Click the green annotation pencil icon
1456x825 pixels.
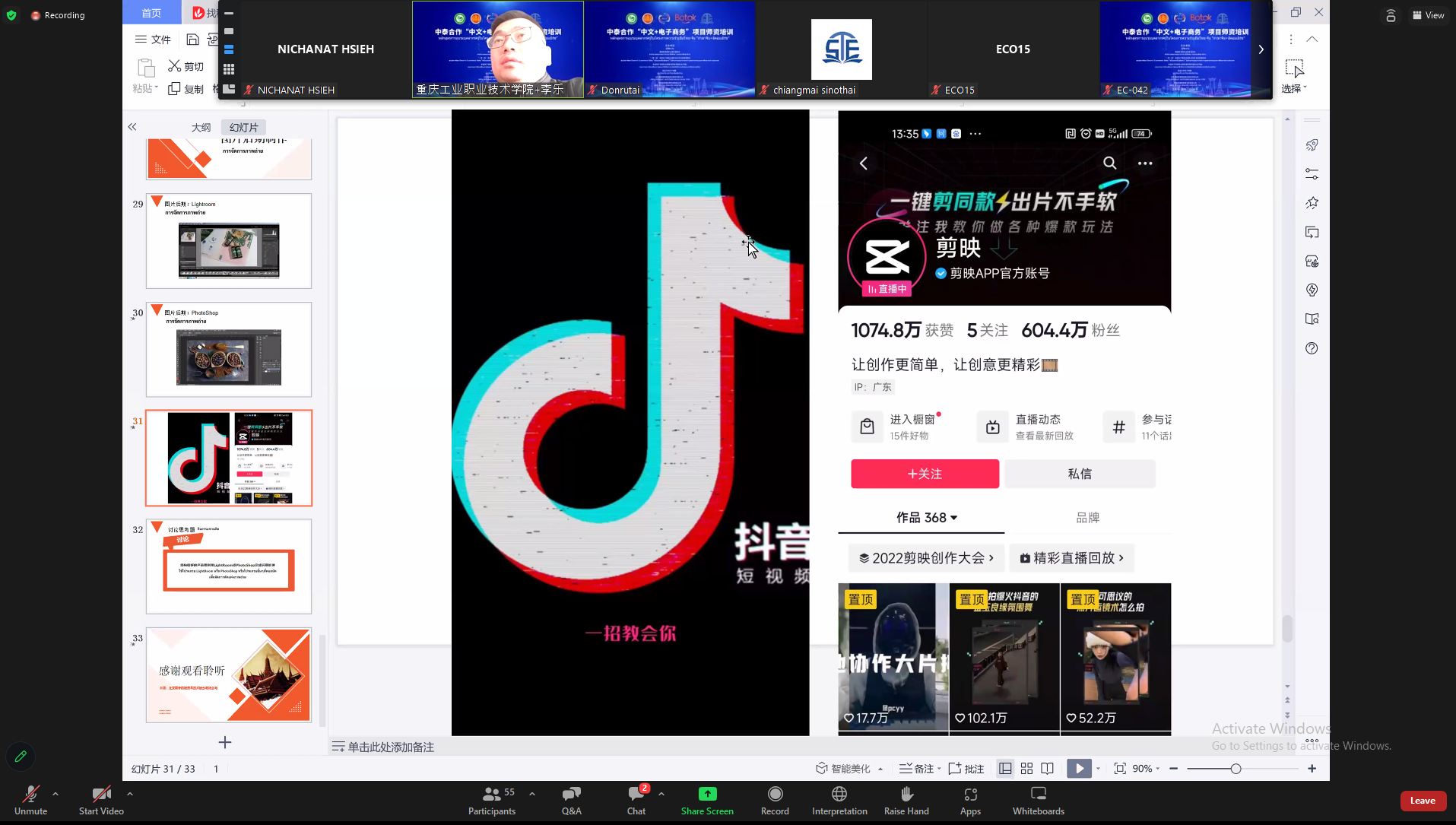[21, 757]
